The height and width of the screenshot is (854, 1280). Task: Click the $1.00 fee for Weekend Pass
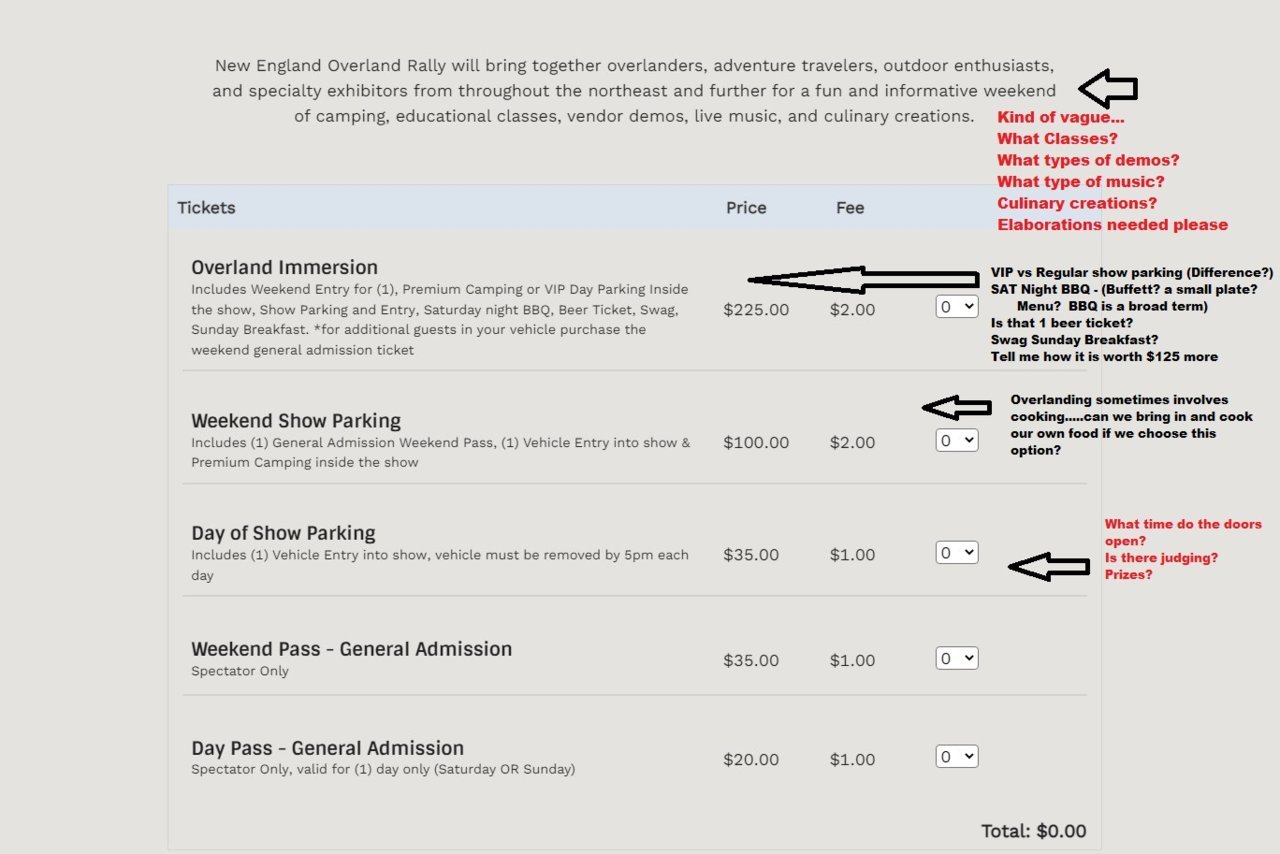[x=852, y=660]
